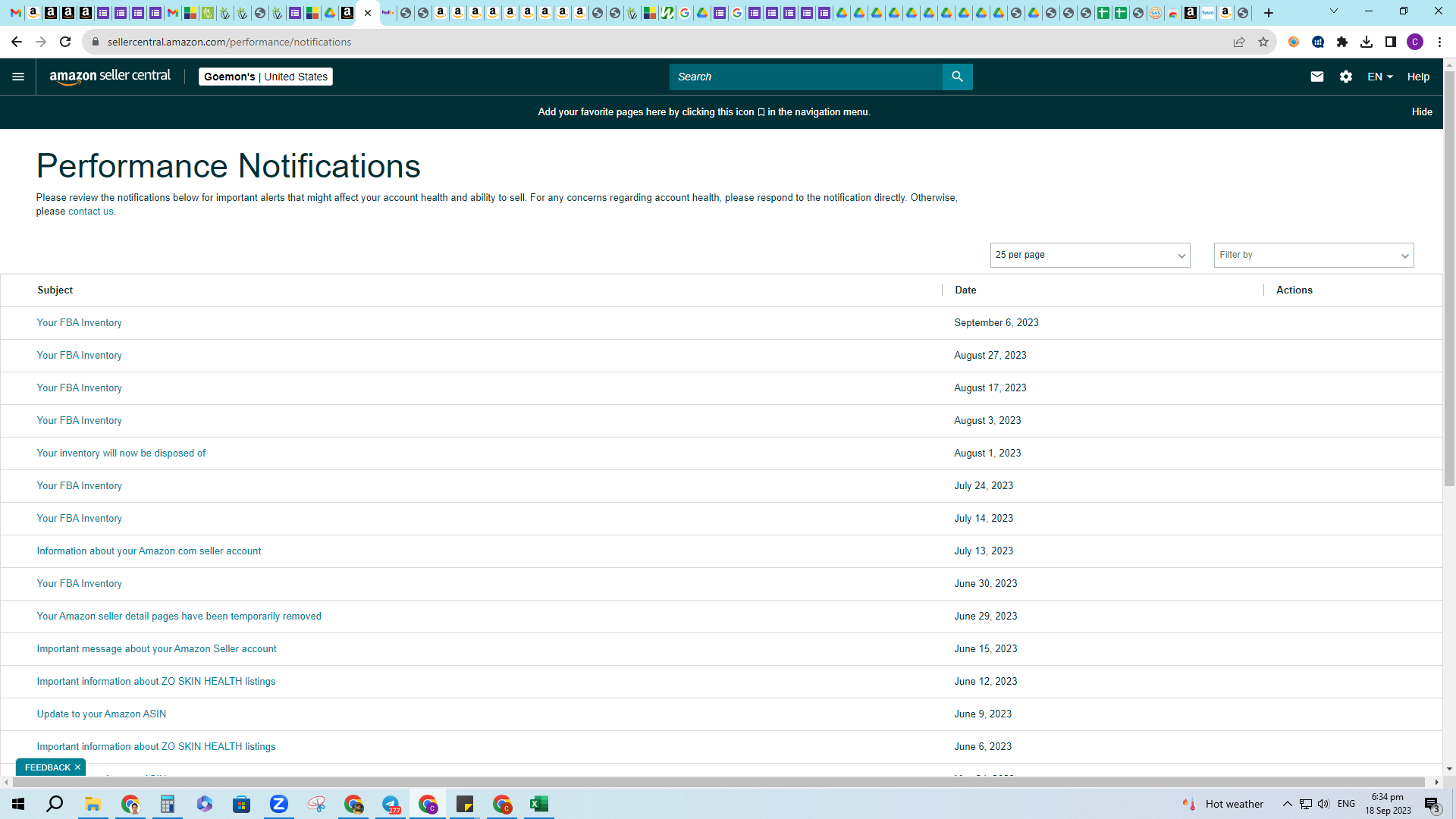Open a new tab with plus icon
1456x819 pixels.
click(x=1269, y=13)
